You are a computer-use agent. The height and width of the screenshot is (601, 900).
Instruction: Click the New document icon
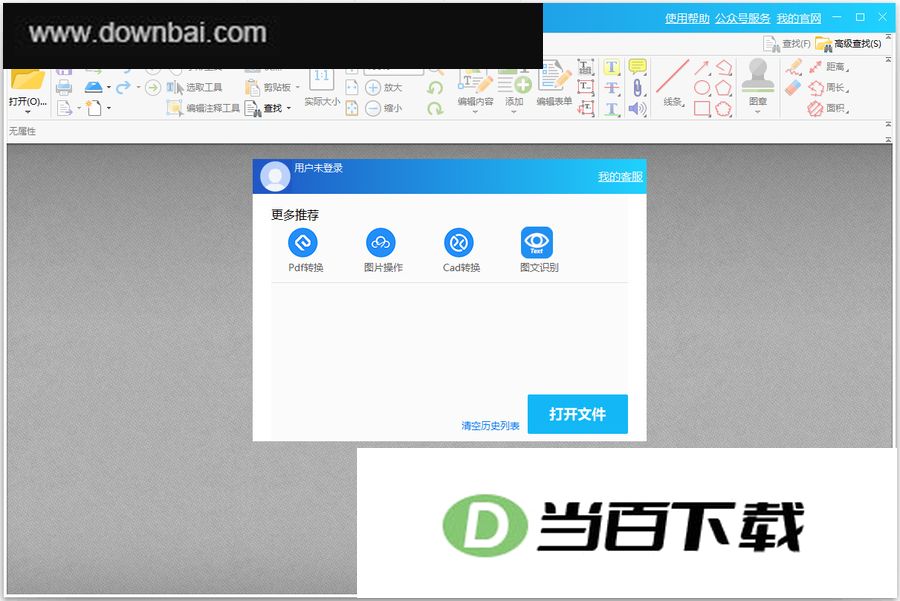(93, 108)
